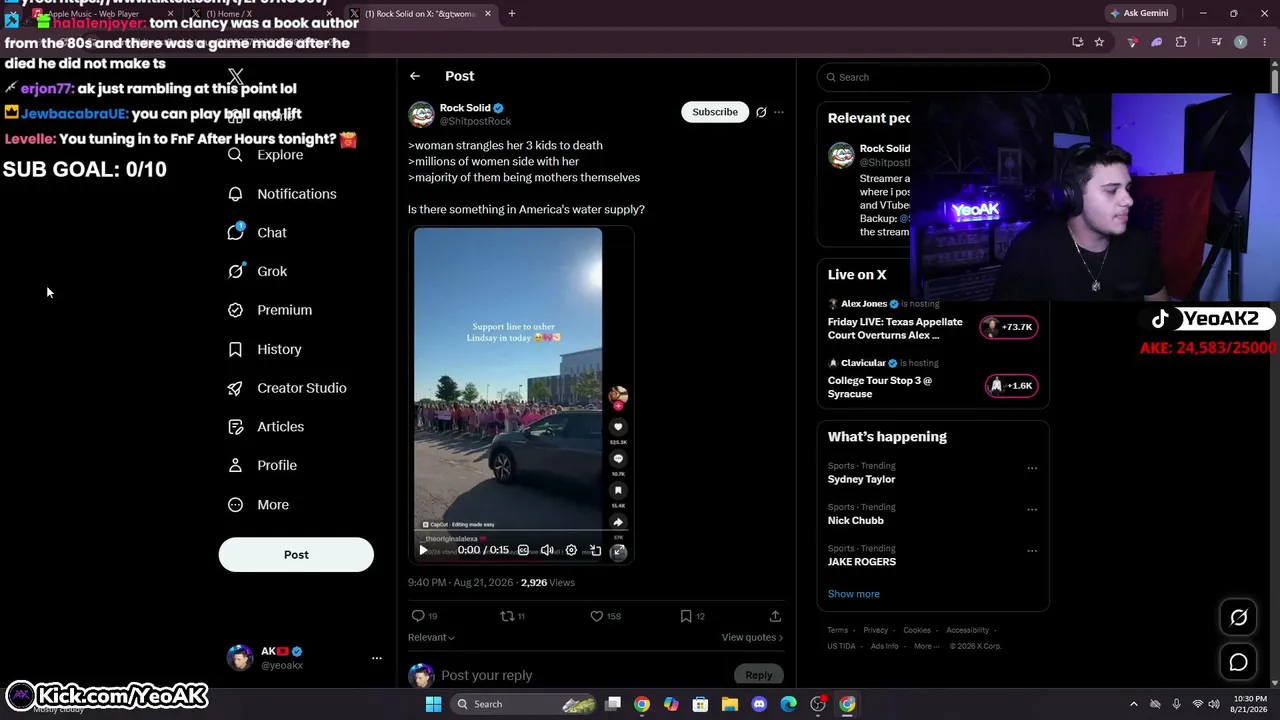The height and width of the screenshot is (720, 1280).
Task: Open more options for JAKE ROGERS trend
Action: click(x=1032, y=550)
